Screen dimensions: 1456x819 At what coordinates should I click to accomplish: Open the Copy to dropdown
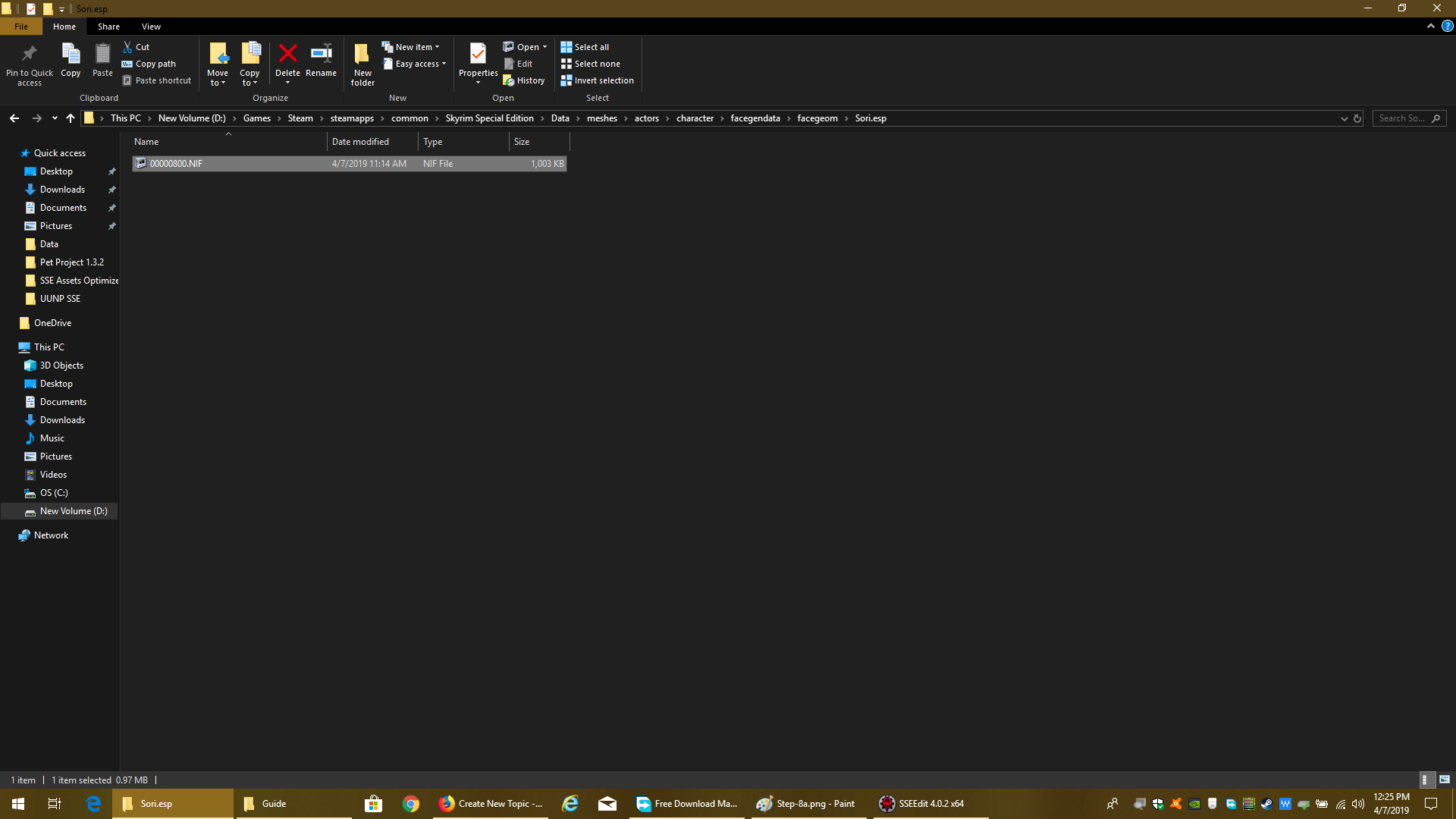tap(249, 64)
